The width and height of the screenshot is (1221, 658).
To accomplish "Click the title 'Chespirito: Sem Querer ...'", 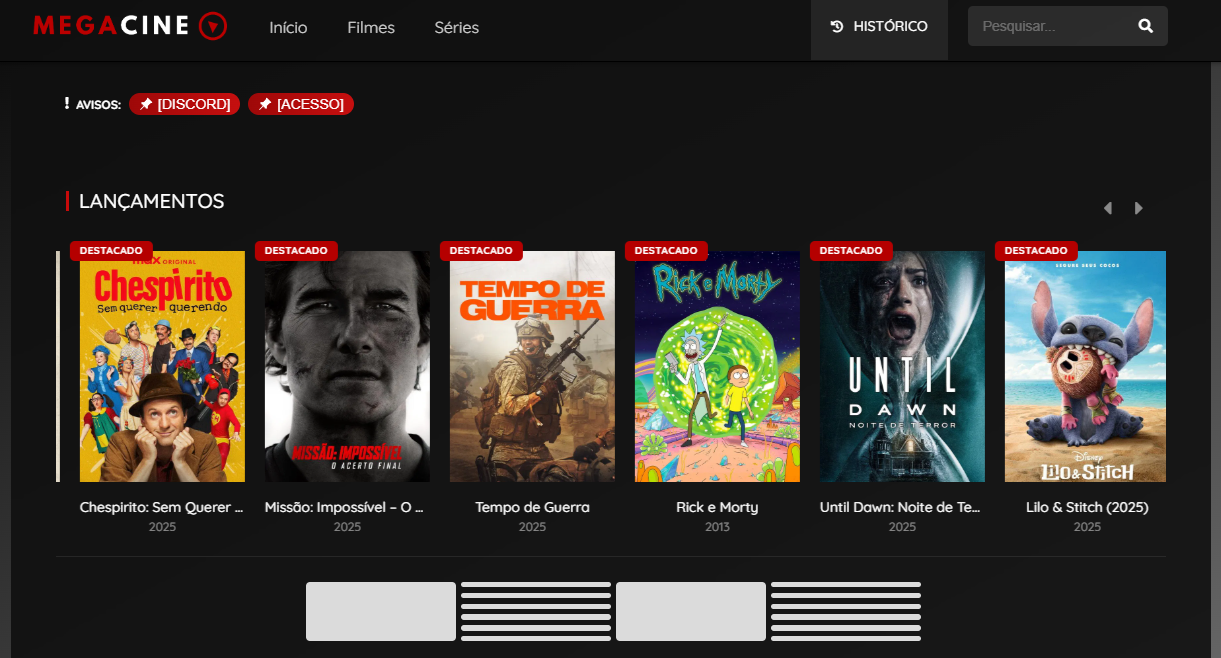I will (x=162, y=507).
